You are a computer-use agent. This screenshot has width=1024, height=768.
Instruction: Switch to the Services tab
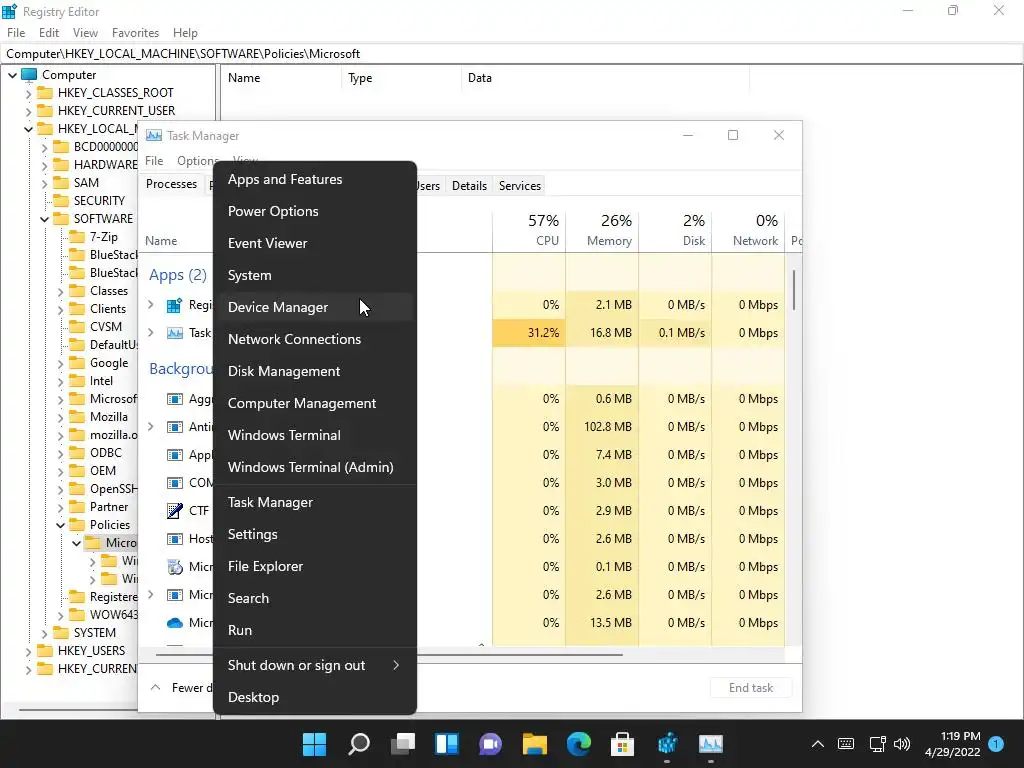pos(520,185)
